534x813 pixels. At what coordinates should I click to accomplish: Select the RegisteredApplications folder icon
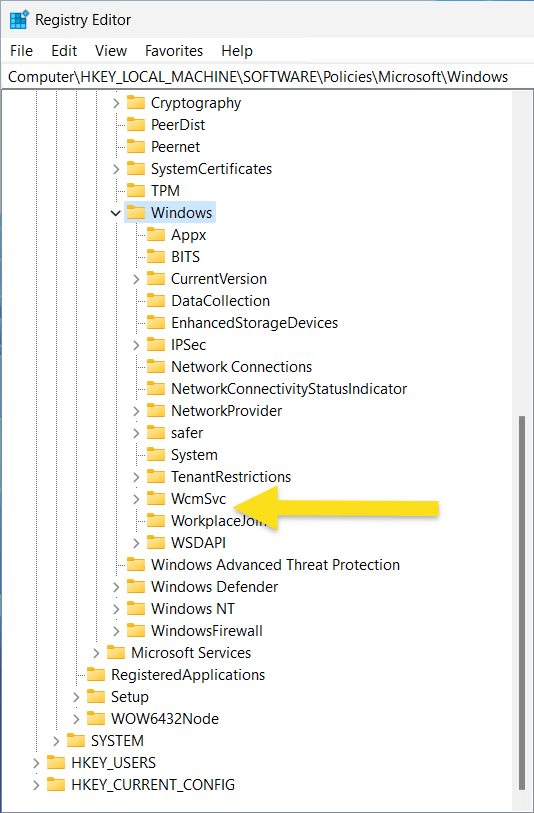96,674
